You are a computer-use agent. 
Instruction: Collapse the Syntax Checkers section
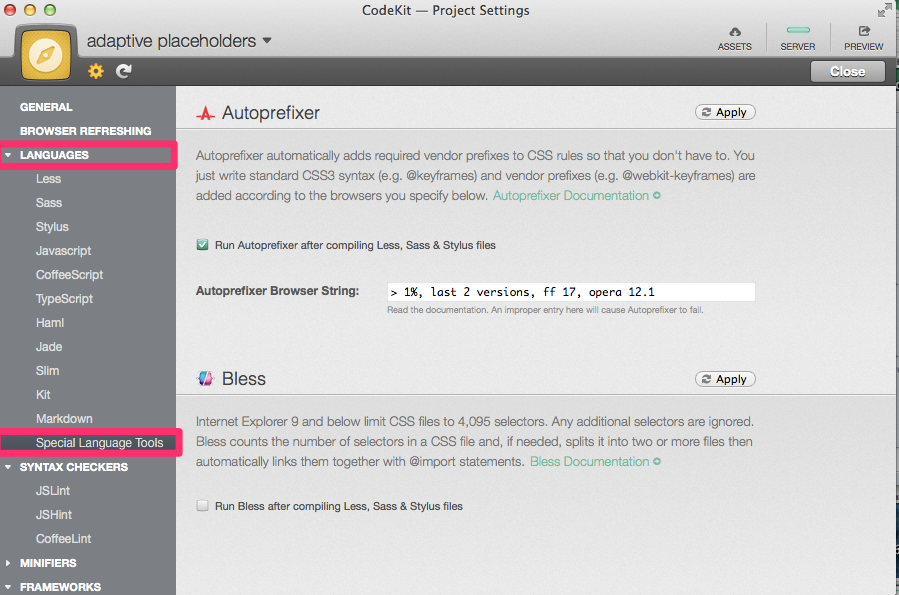[x=9, y=467]
